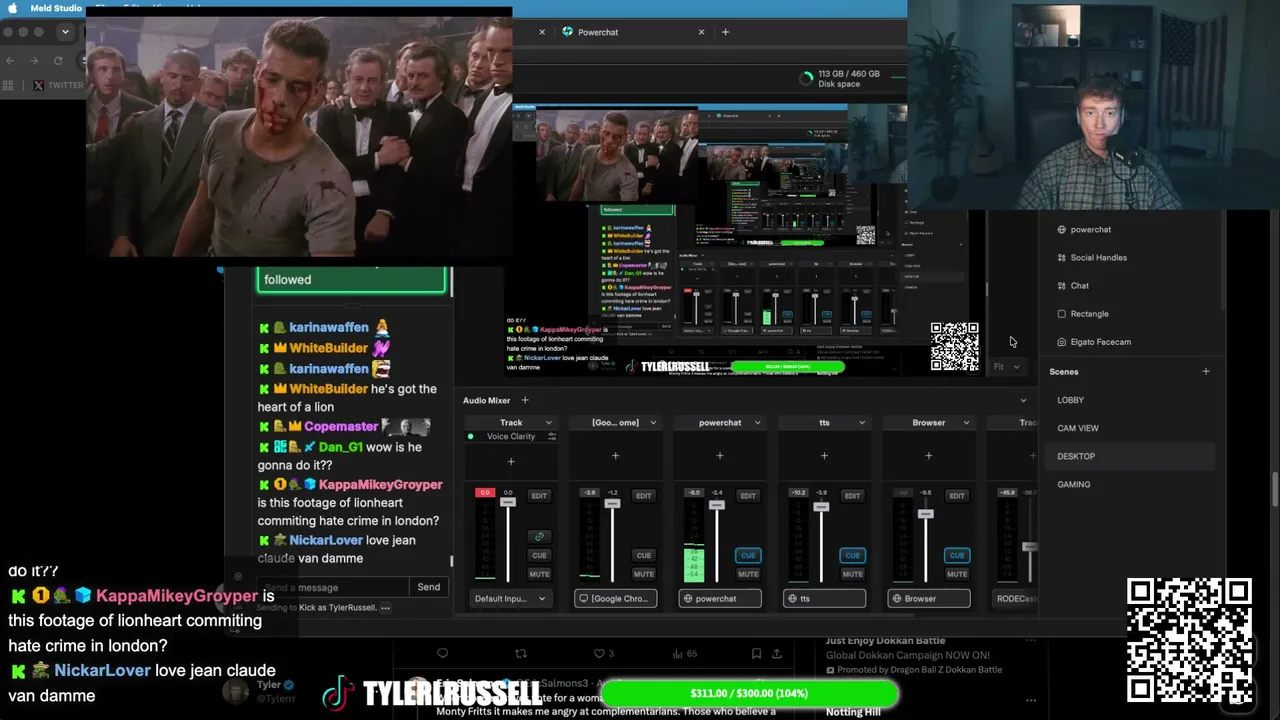The image size is (1280, 720).
Task: Open the Meld Studio app menu
Action: point(56,8)
